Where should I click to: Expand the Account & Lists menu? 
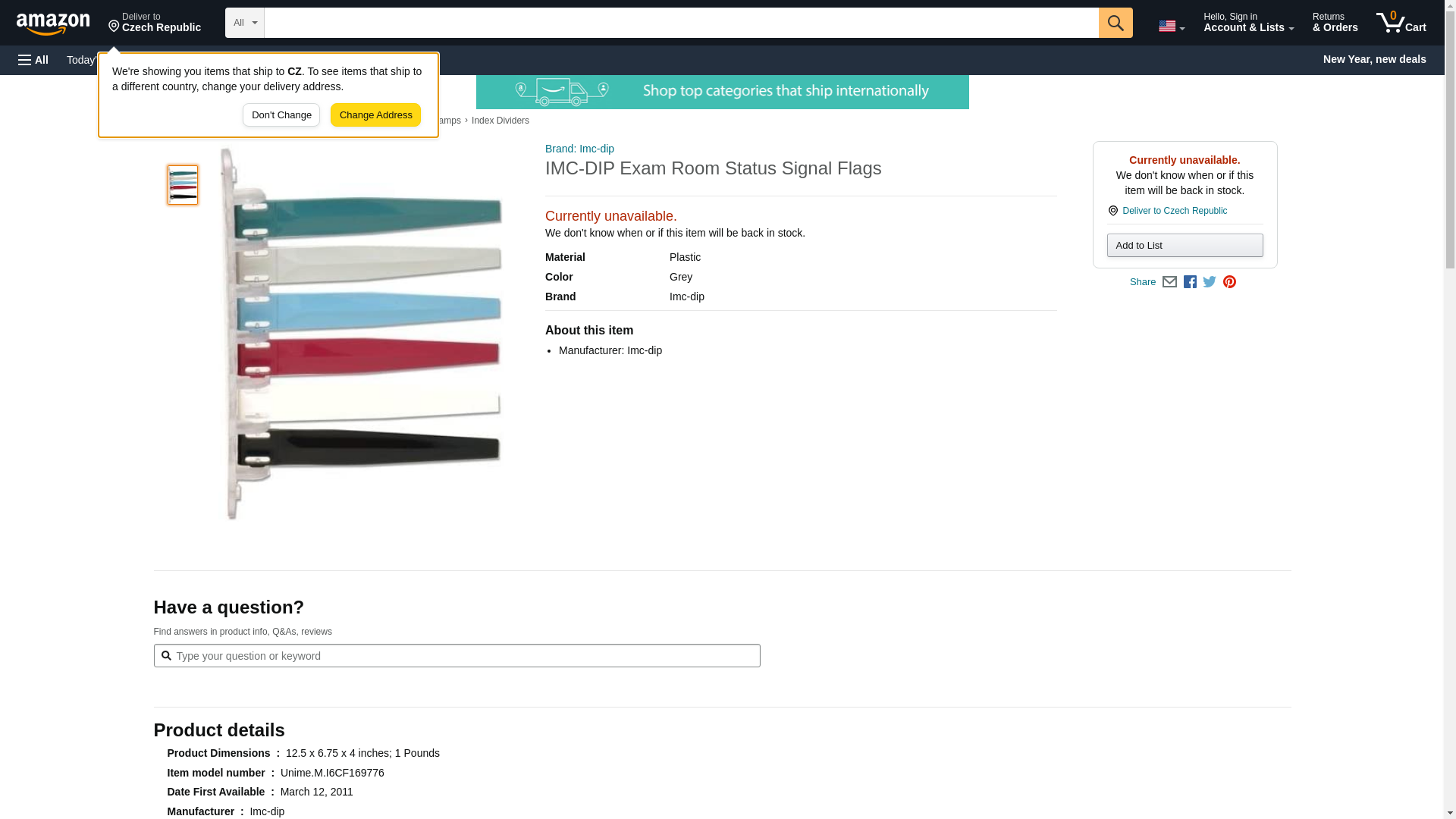1248,23
